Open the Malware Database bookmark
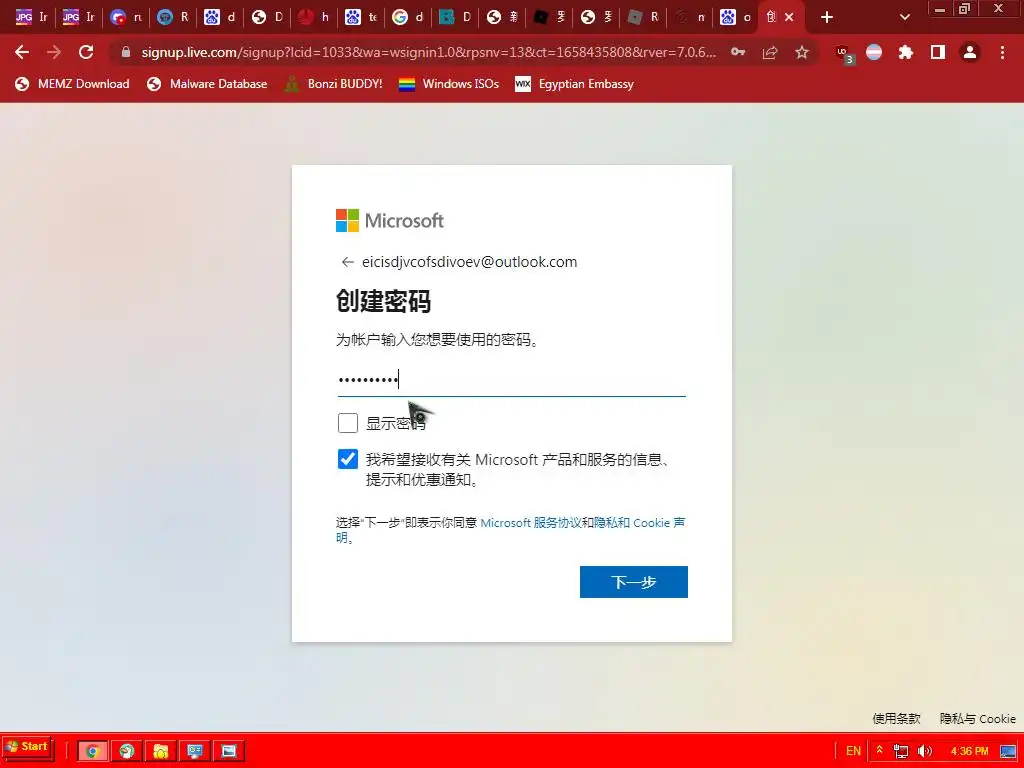The image size is (1024, 768). (207, 84)
